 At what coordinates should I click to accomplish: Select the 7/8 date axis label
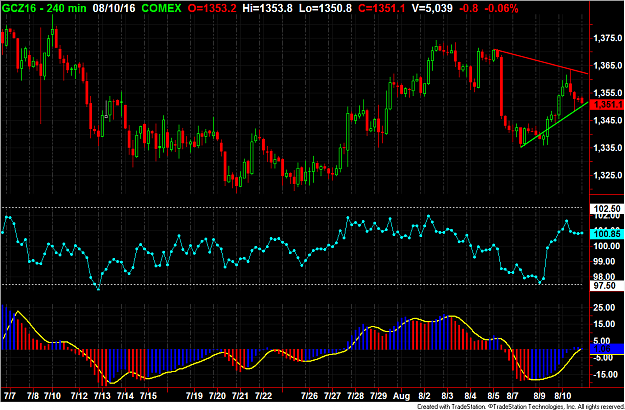click(x=33, y=397)
